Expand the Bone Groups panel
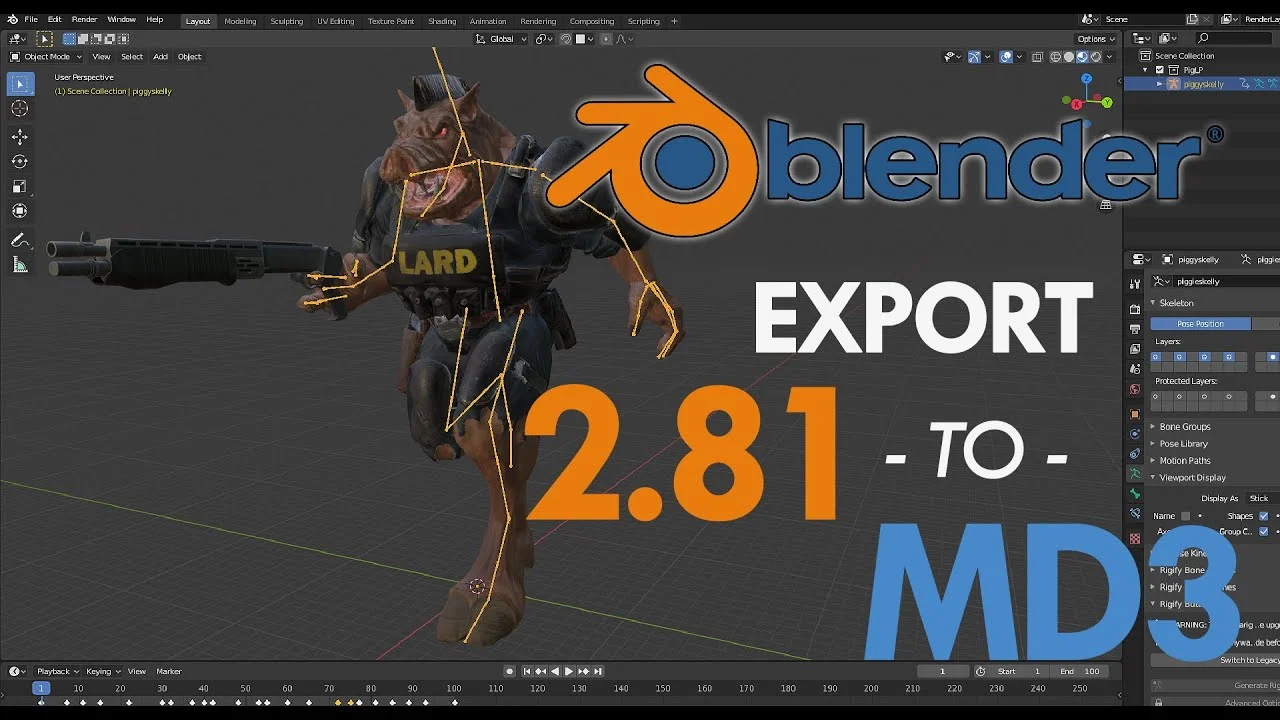This screenshot has width=1280, height=720. tap(1184, 427)
